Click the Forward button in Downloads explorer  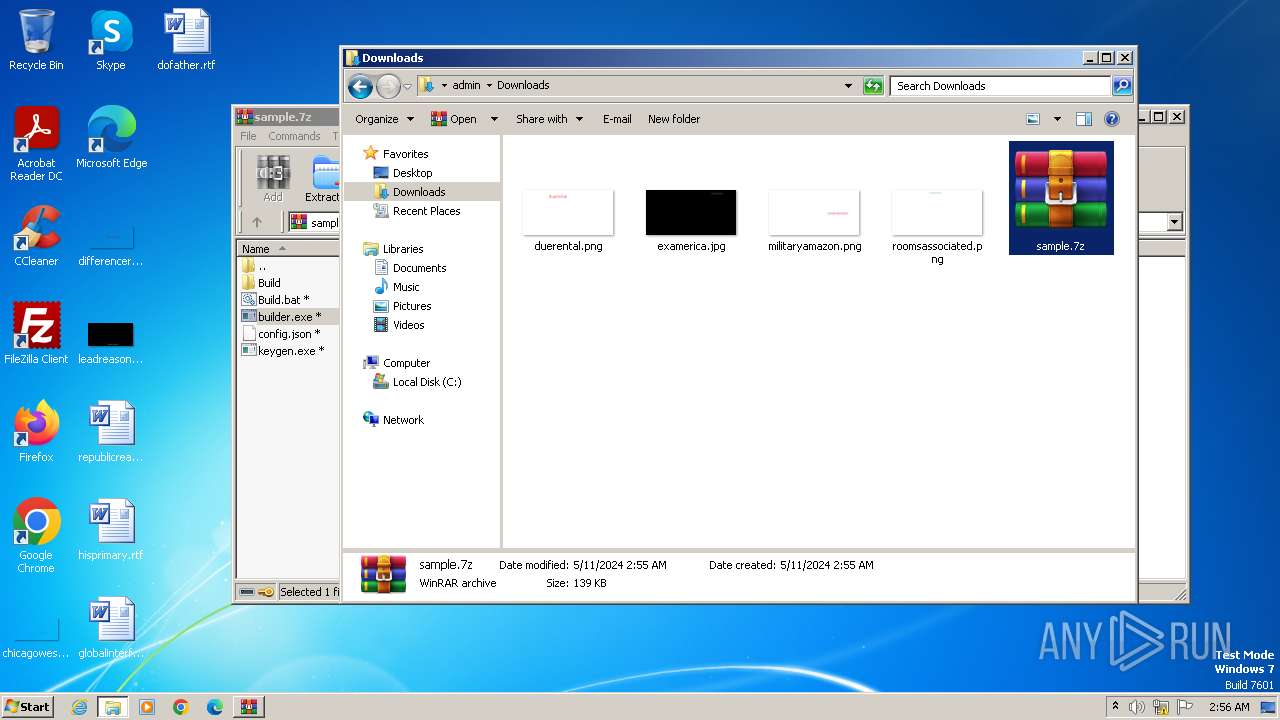[x=388, y=86]
